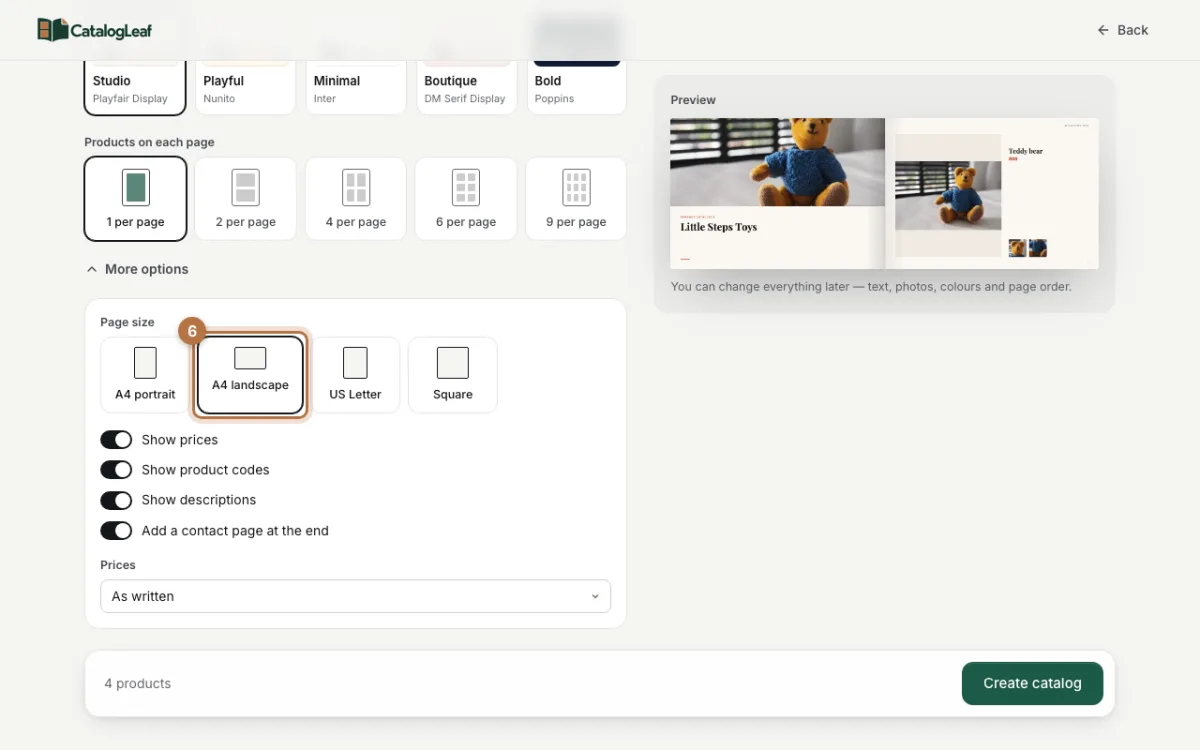This screenshot has height=750, width=1200.
Task: Click the "Page size" label
Action: 127,322
